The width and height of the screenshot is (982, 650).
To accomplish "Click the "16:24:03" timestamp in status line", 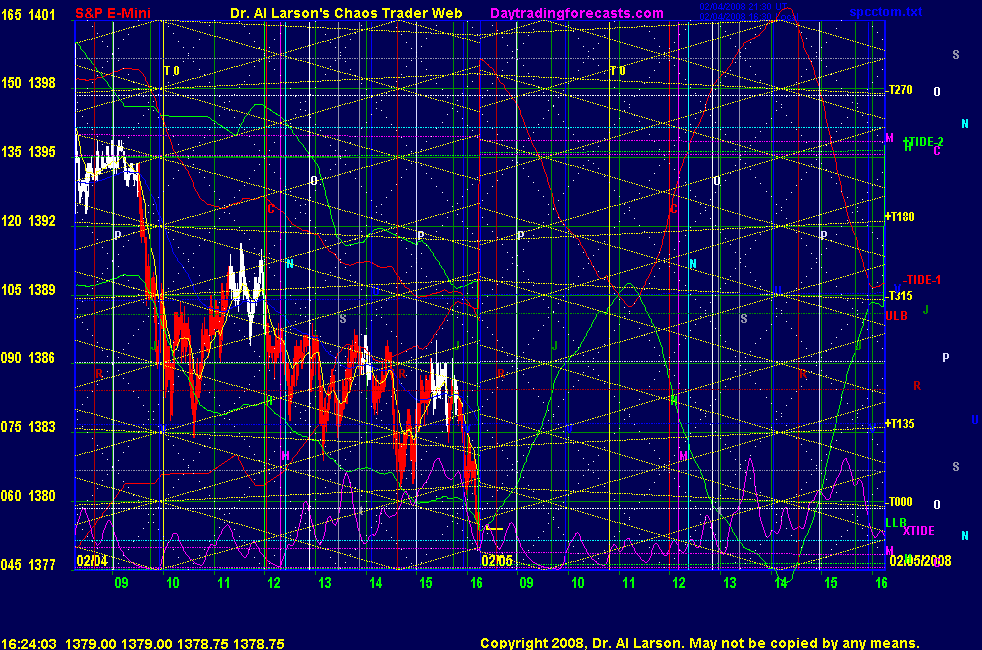I will (29, 644).
